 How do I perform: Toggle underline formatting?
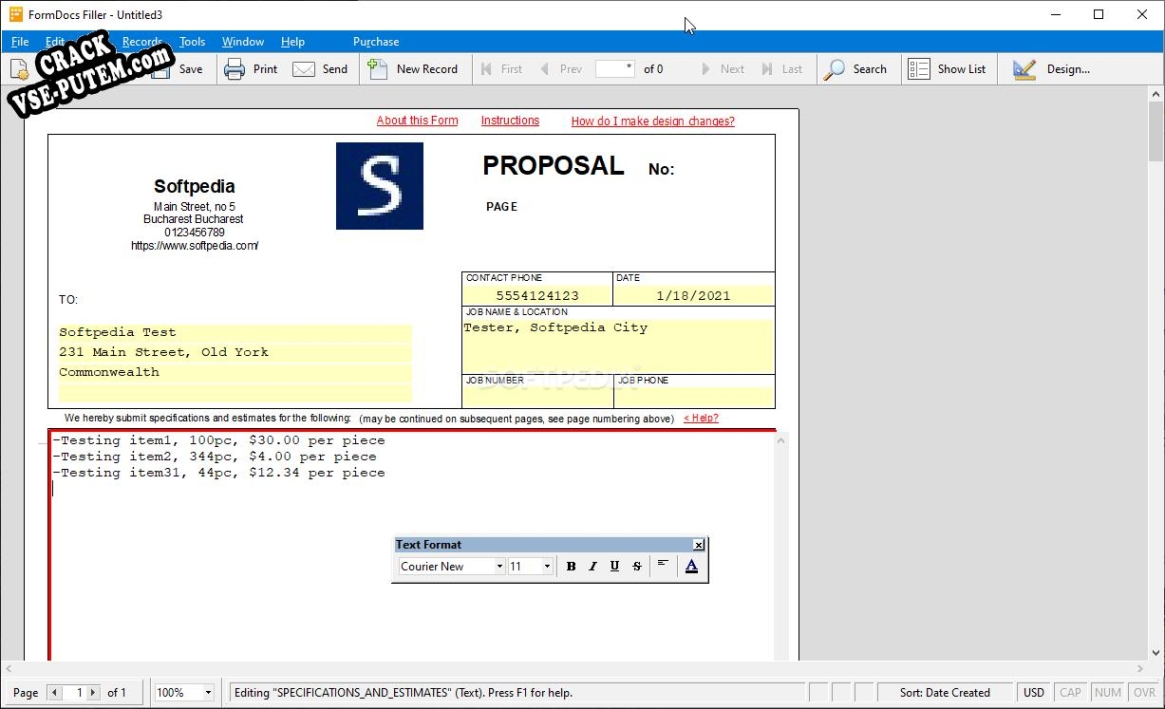614,566
